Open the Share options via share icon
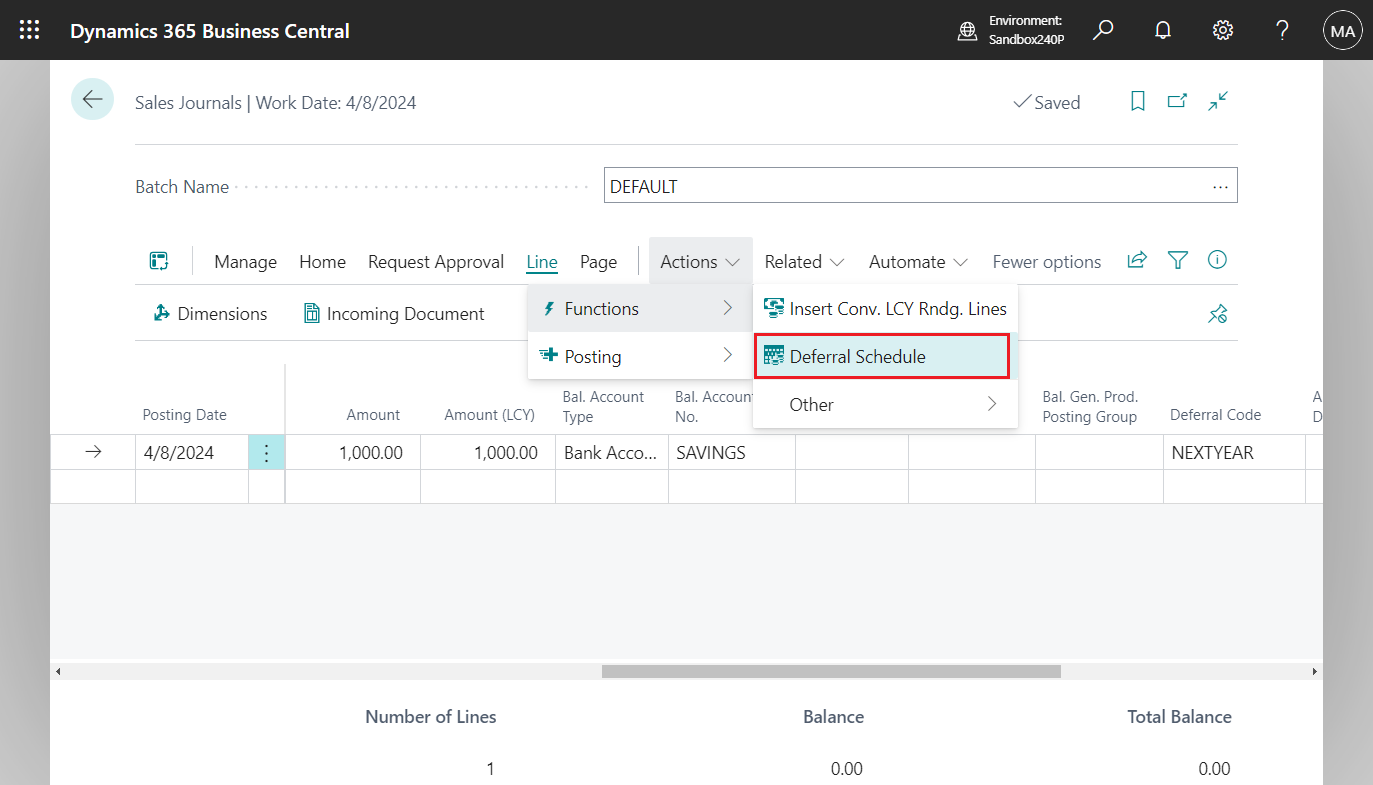This screenshot has width=1373, height=785. click(x=1136, y=261)
